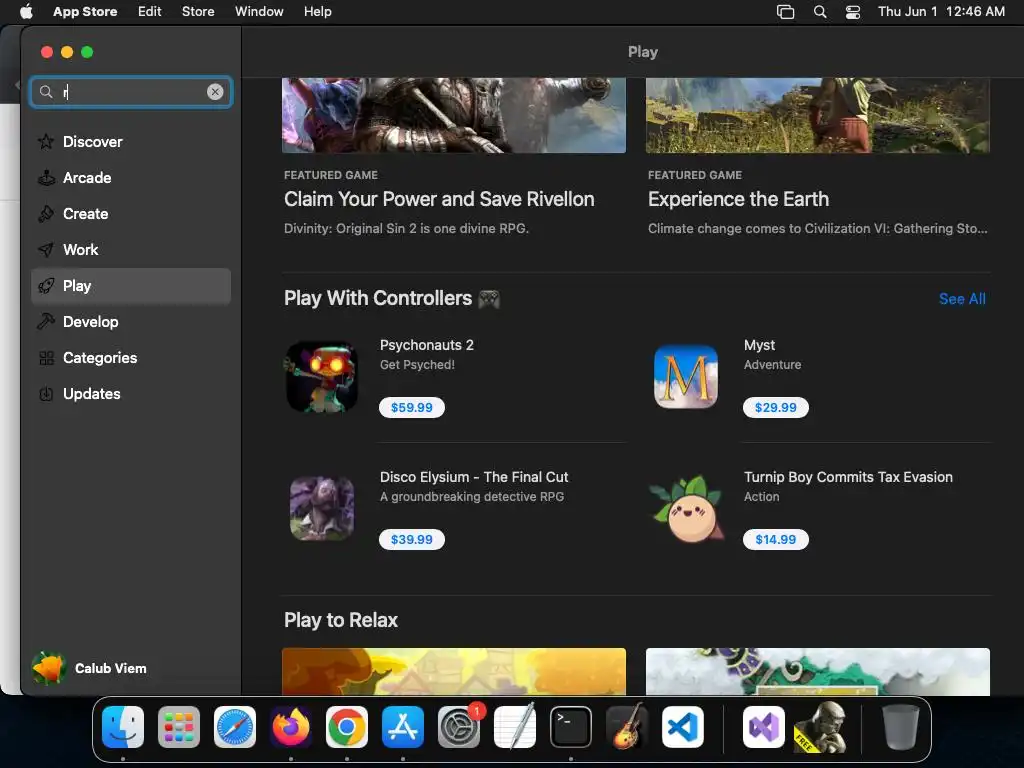Image resolution: width=1024 pixels, height=768 pixels.
Task: Open the App Store menu
Action: (85, 12)
